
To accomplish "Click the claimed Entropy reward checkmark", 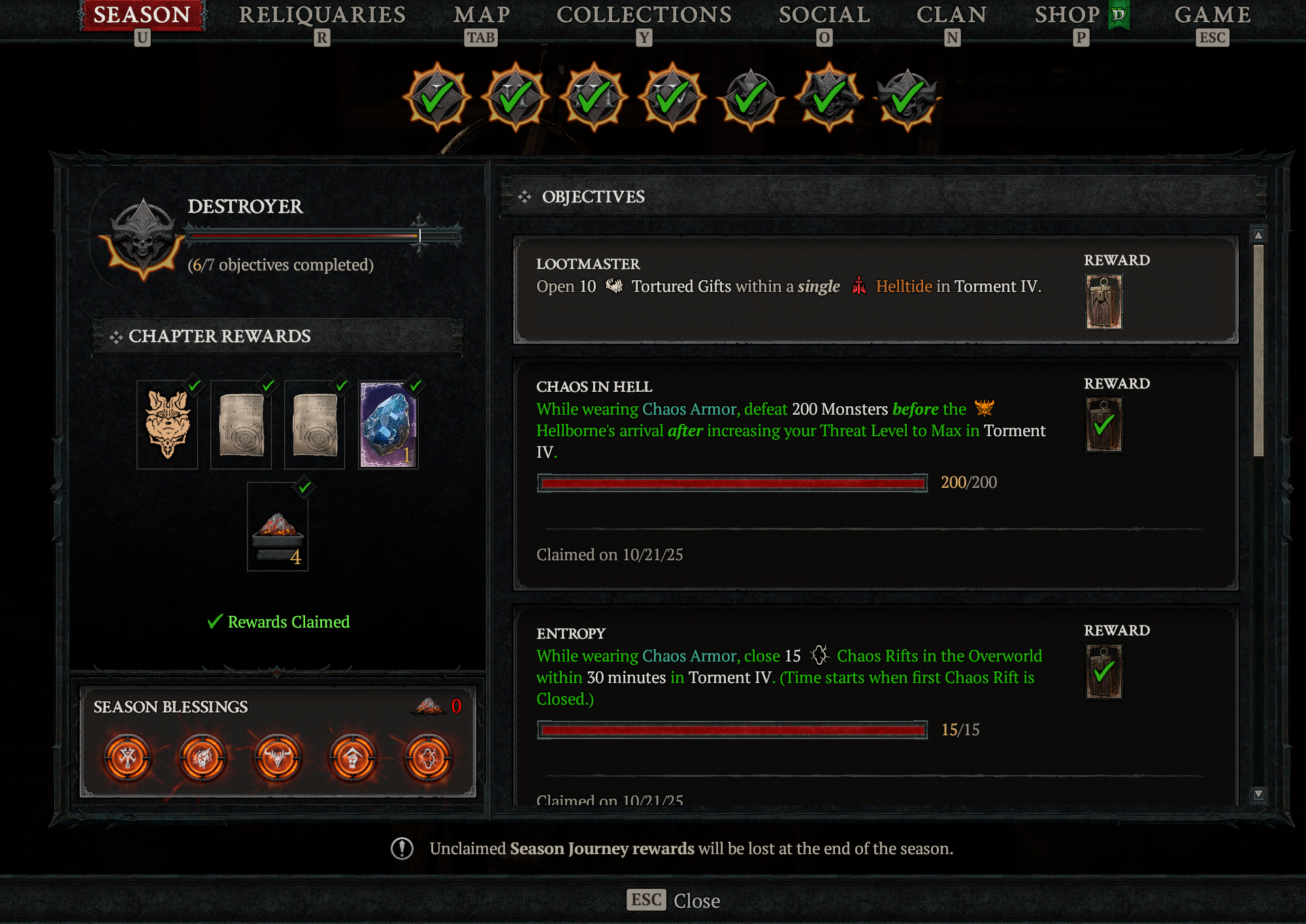I will (x=1104, y=671).
